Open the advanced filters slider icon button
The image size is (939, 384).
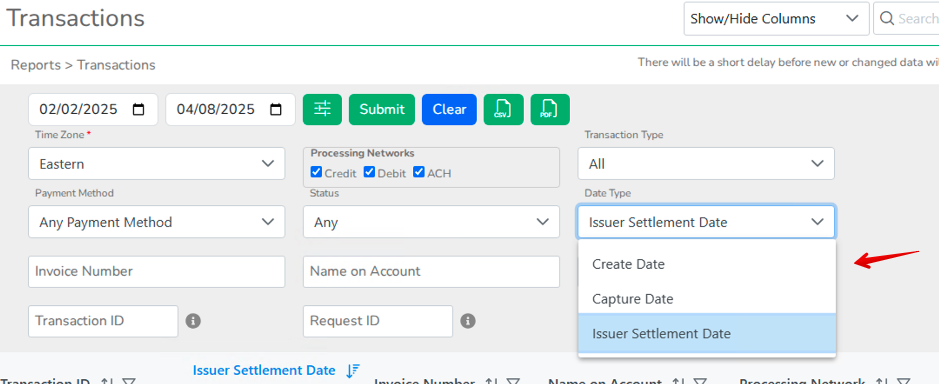point(322,110)
